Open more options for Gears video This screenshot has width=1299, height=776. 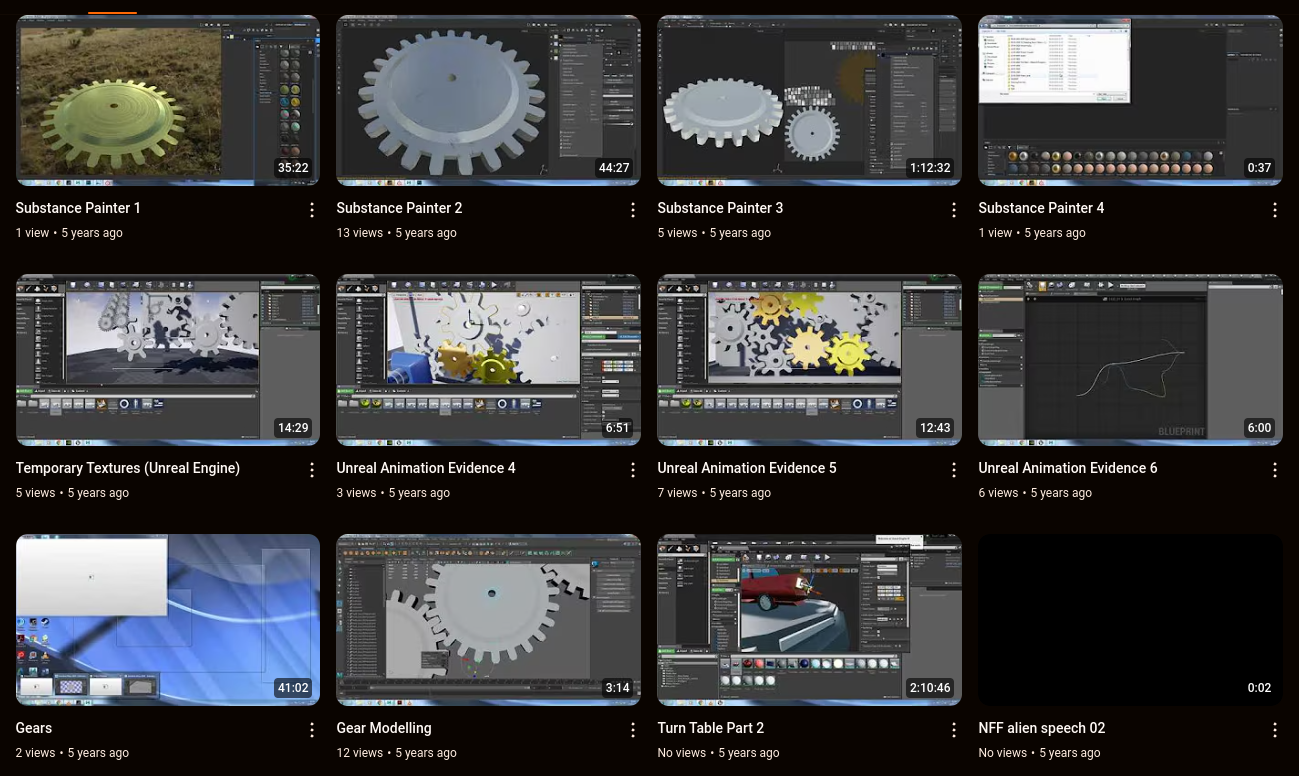312,730
